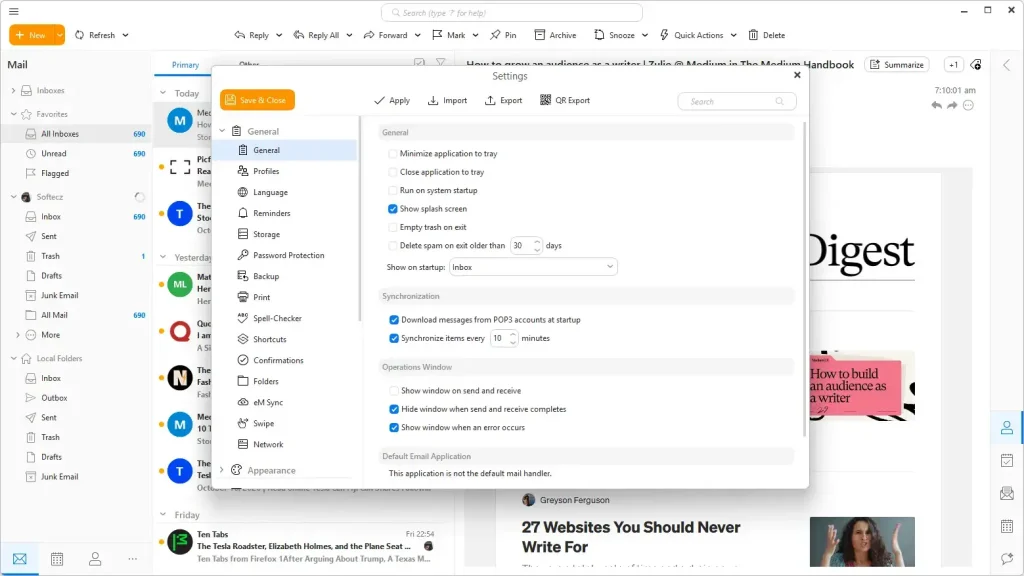The image size is (1024, 576).
Task: Open the Ten Tabs email from Friday
Action: (304, 546)
